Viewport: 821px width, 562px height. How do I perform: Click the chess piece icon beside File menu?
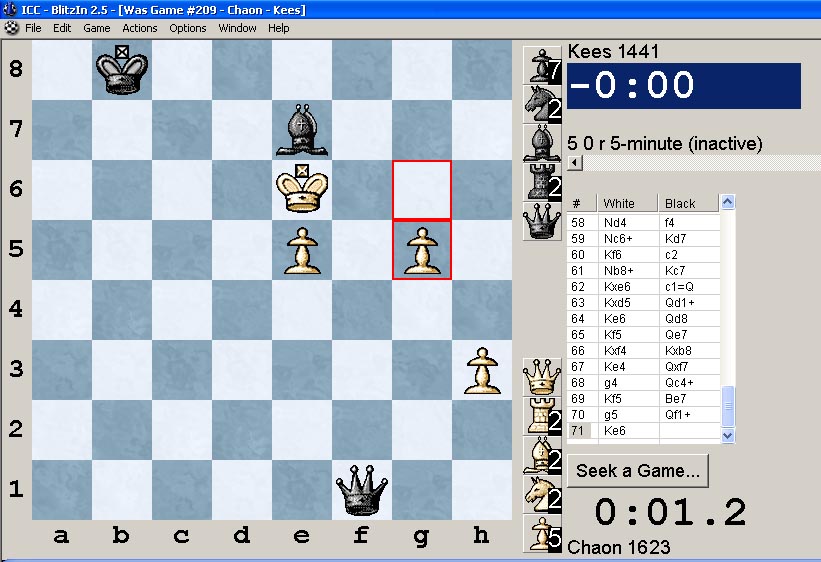(12, 28)
